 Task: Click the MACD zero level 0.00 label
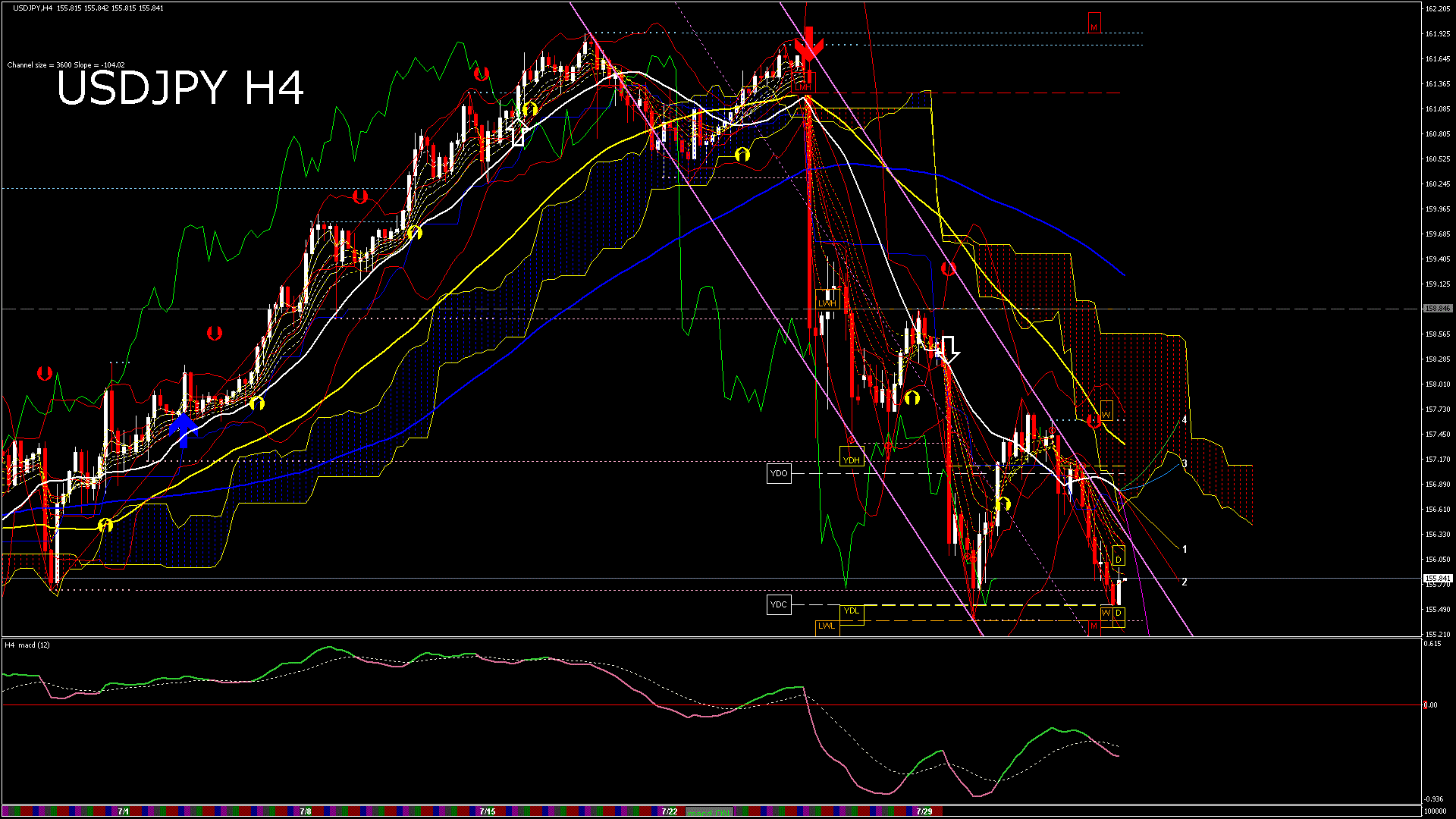tap(1431, 705)
